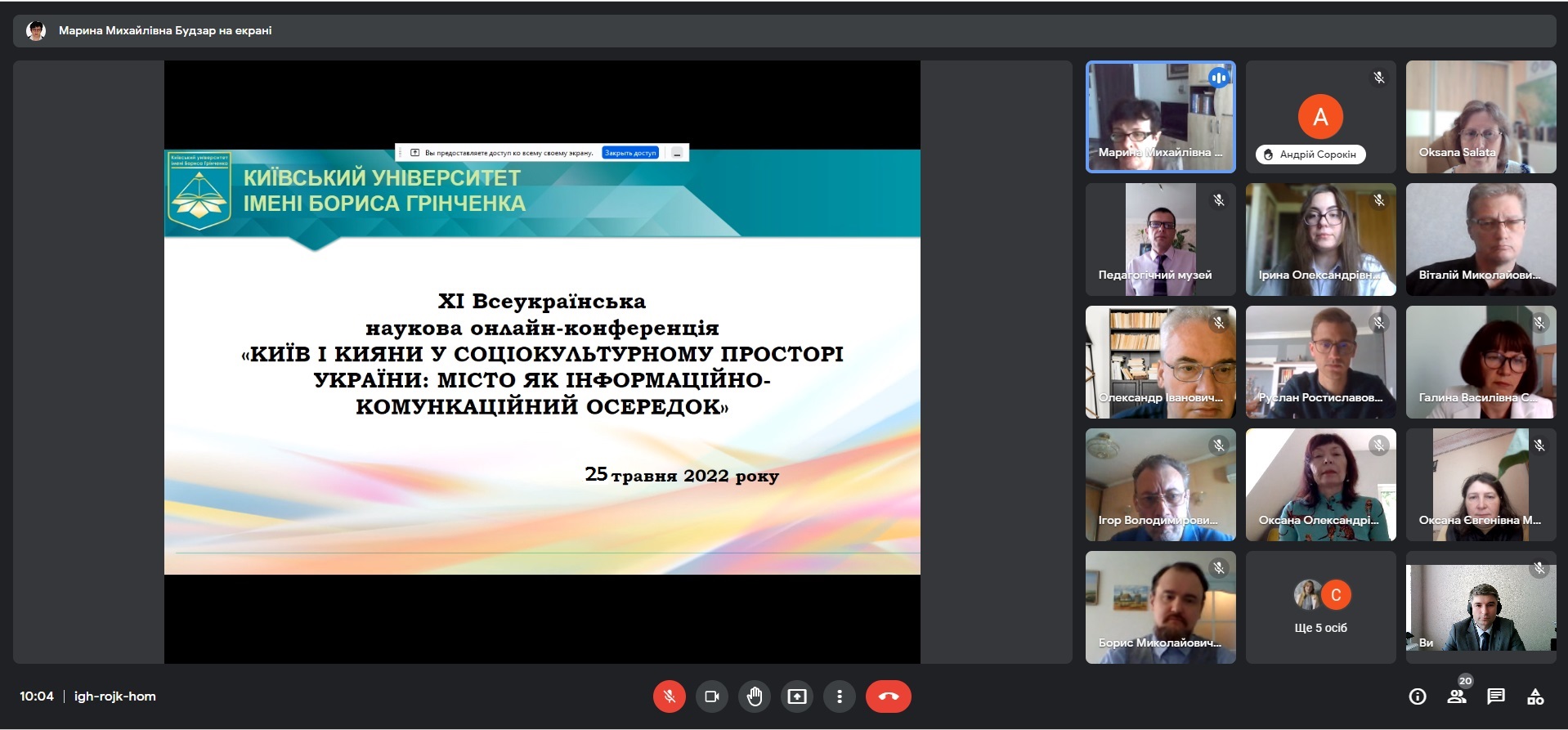The width and height of the screenshot is (1568, 730).
Task: Unmute the microphone in the bottom toolbar
Action: [669, 696]
